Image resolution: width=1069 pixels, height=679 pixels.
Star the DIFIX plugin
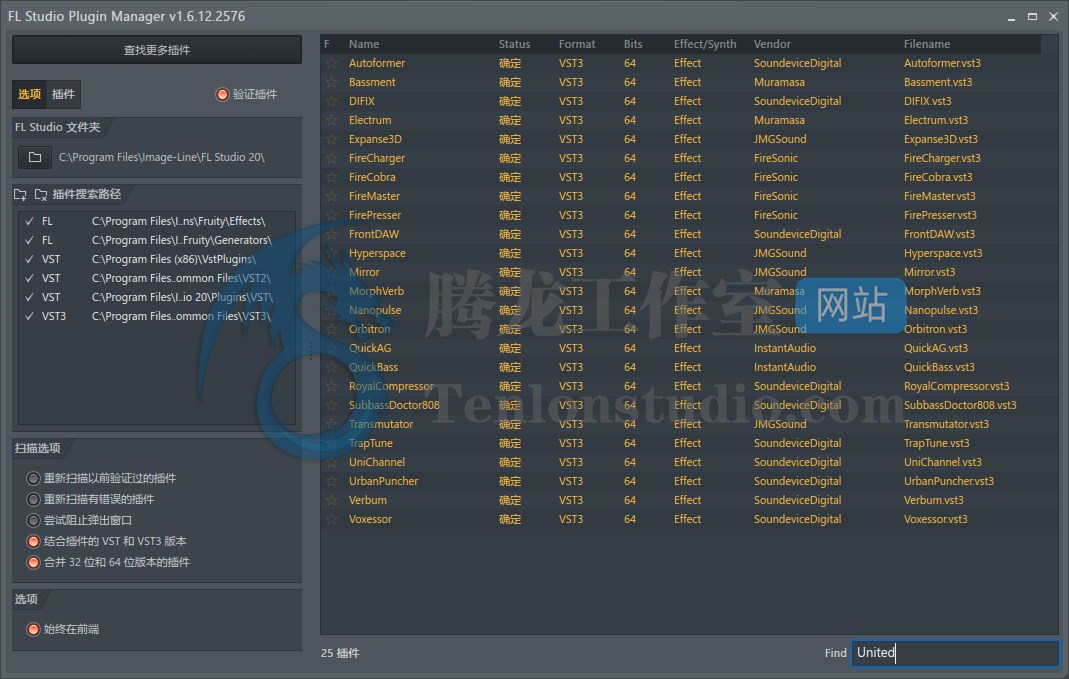[331, 102]
